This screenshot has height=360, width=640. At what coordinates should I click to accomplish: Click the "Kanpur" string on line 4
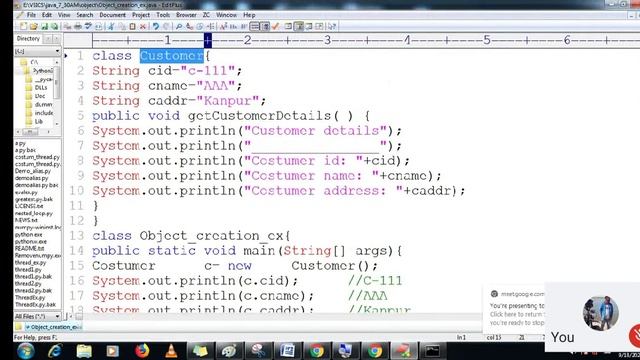[x=227, y=101]
